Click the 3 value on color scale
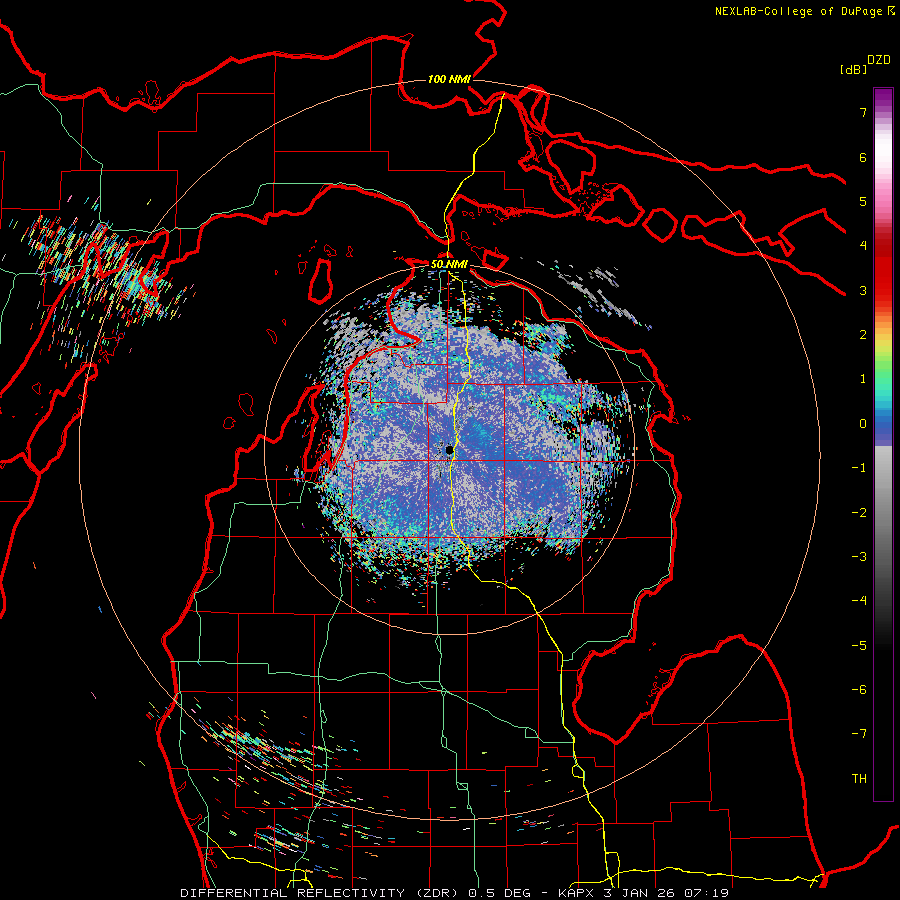Viewport: 900px width, 900px height. click(x=863, y=290)
